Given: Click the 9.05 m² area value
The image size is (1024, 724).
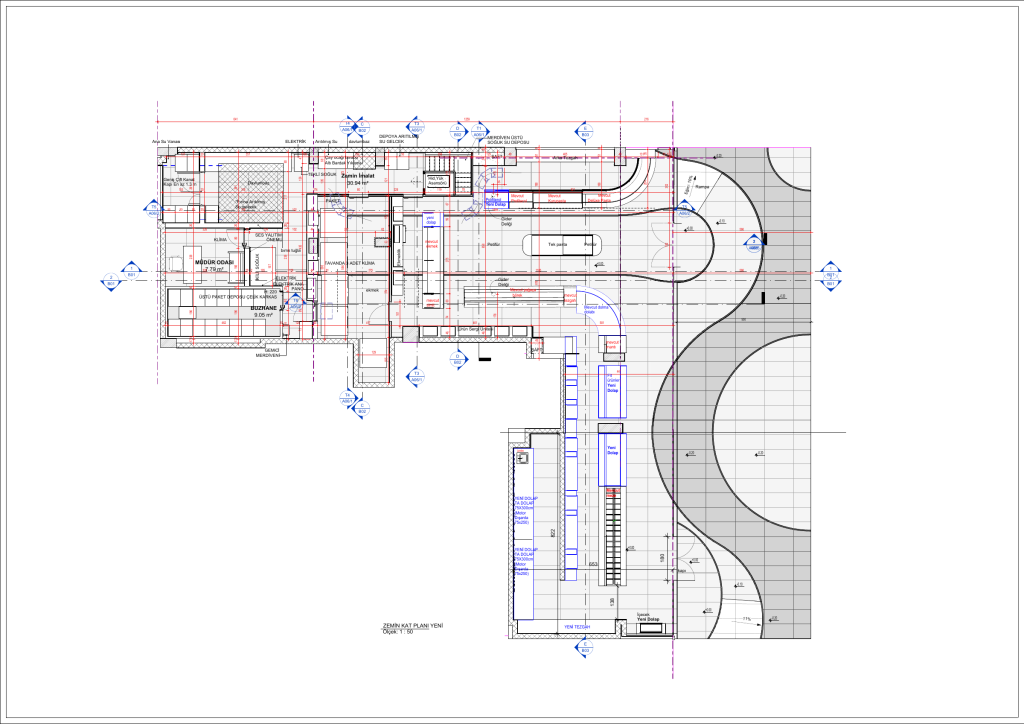Looking at the screenshot, I should 264,315.
